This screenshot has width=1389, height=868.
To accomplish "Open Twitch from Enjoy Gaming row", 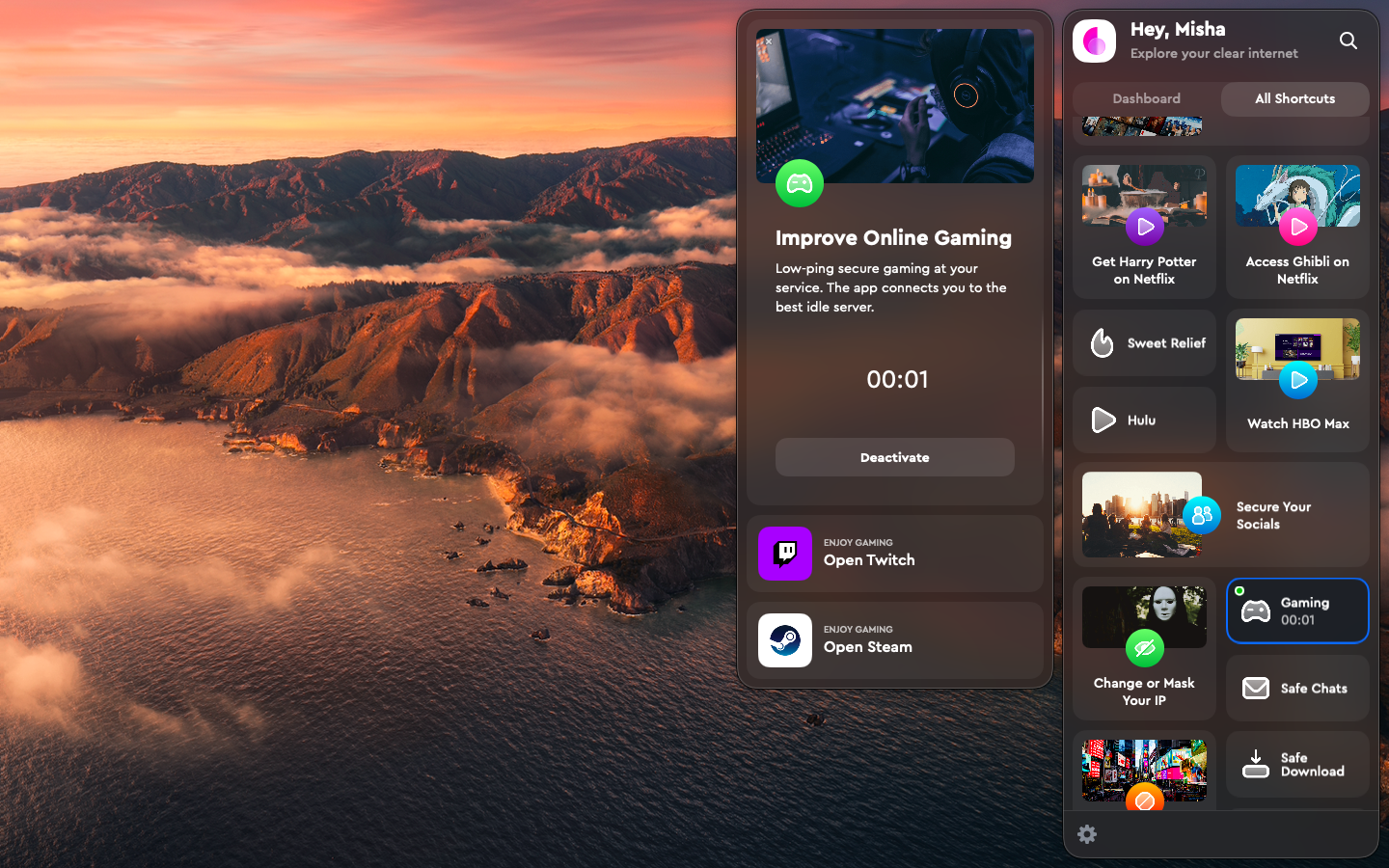I will click(894, 554).
